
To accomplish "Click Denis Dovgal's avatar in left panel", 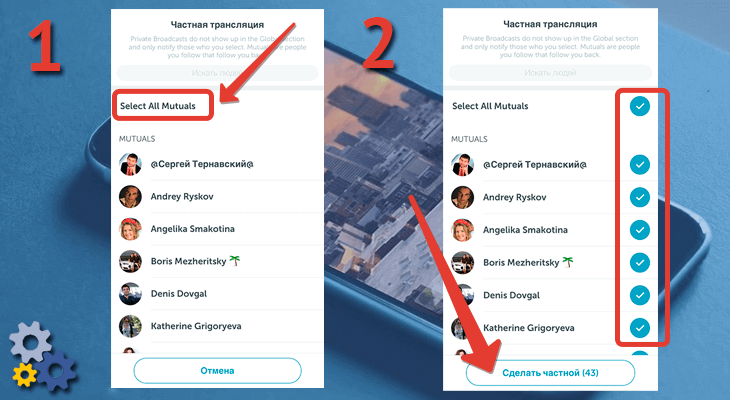I will point(130,294).
